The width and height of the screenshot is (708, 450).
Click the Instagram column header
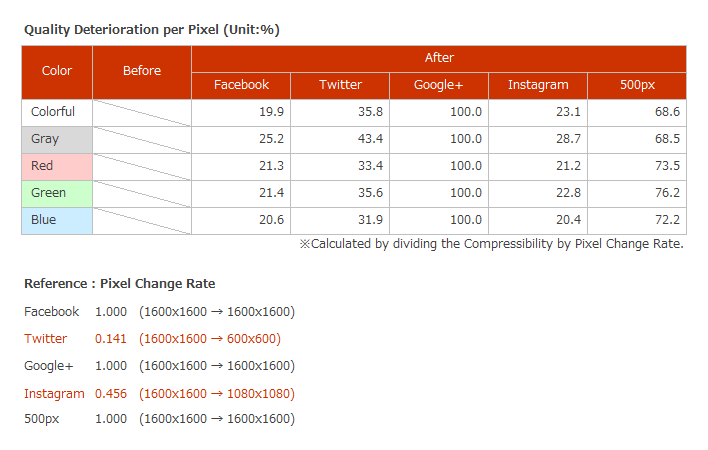click(538, 85)
